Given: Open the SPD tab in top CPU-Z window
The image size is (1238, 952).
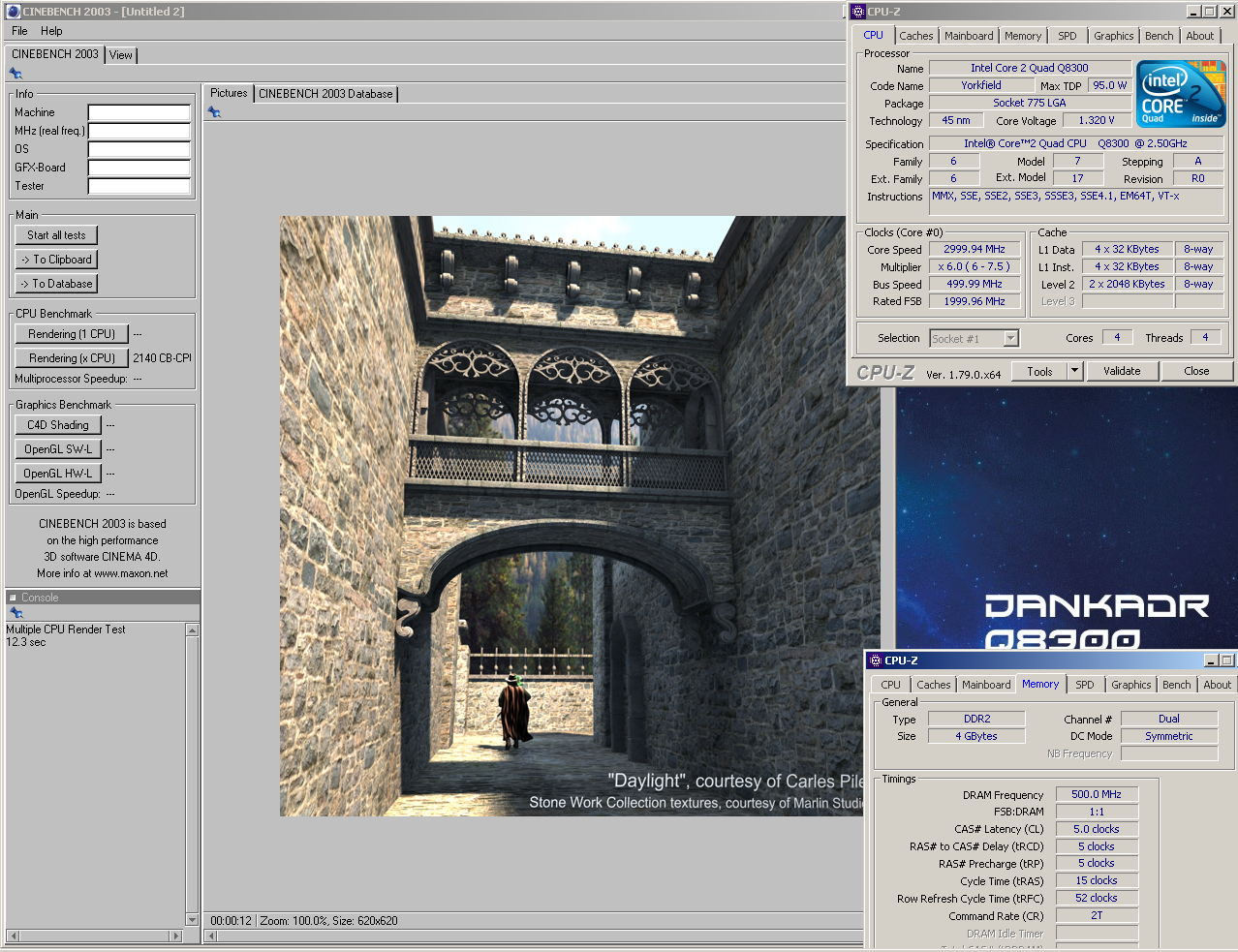Looking at the screenshot, I should click(x=1067, y=36).
